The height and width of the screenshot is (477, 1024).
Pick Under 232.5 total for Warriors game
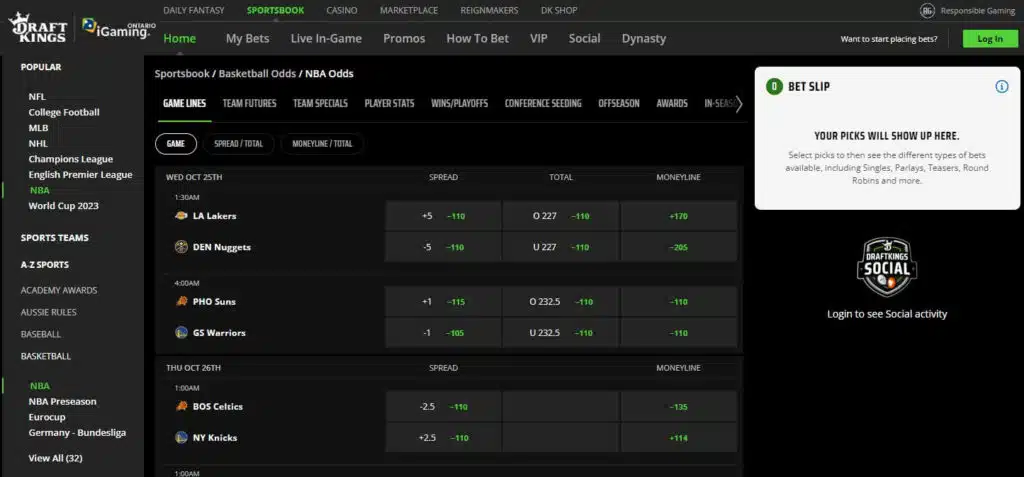point(560,333)
